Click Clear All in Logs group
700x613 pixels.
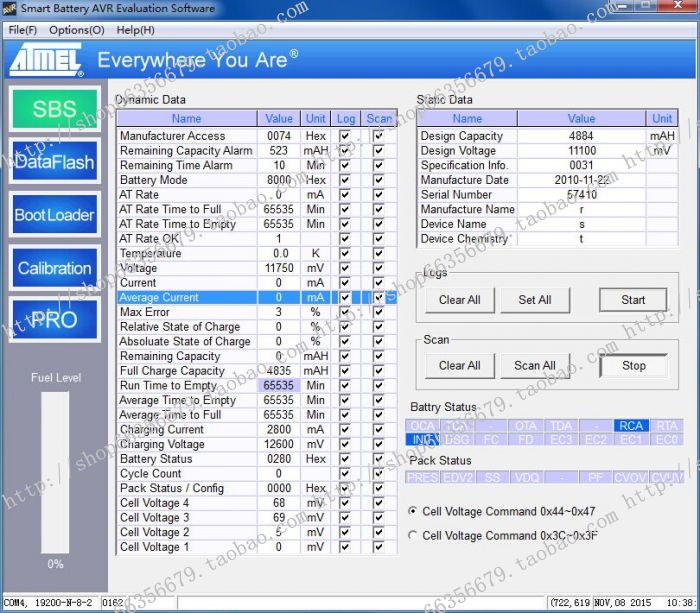tap(459, 300)
